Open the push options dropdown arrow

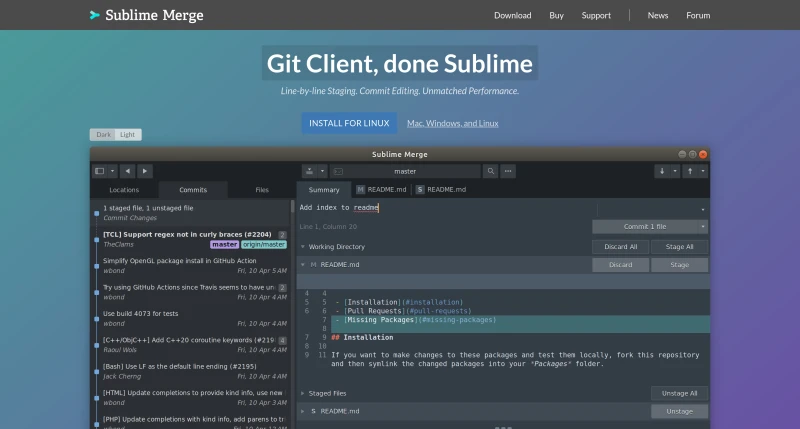[x=703, y=171]
